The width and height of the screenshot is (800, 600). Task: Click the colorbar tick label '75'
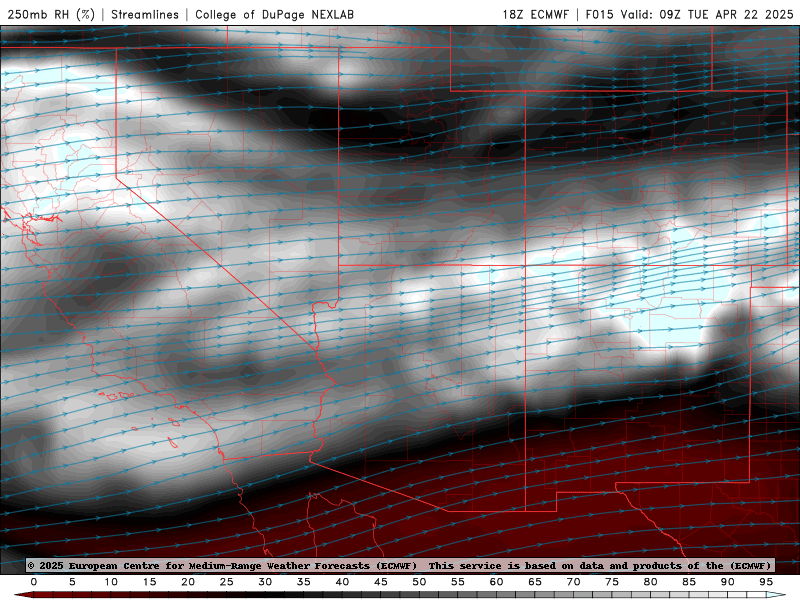[612, 582]
